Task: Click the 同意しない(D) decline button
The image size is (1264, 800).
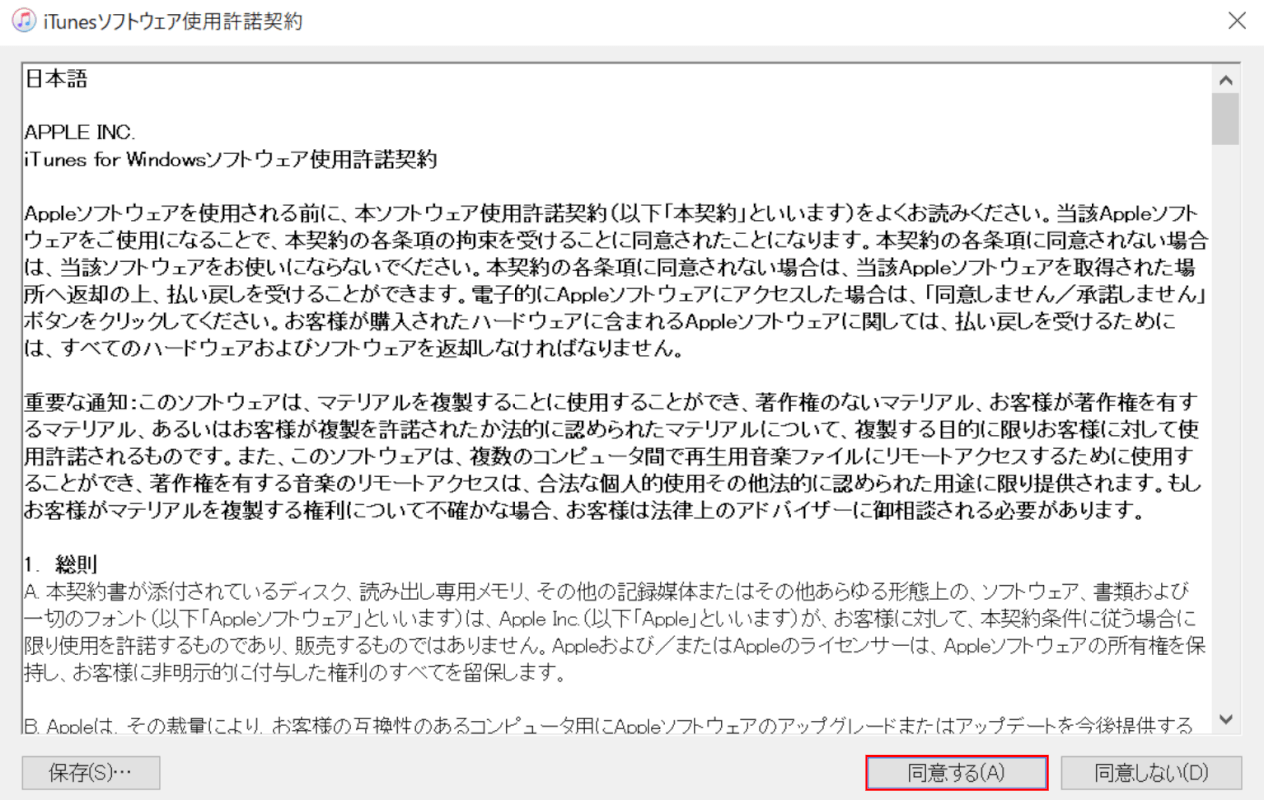Action: [x=1149, y=772]
